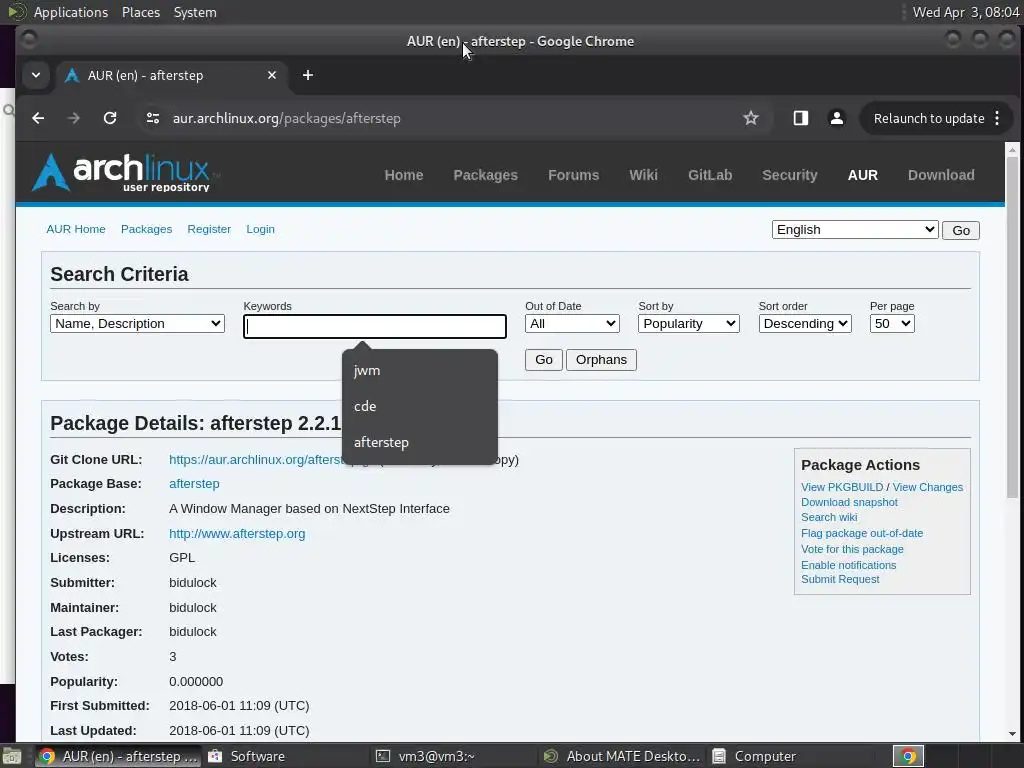Click the Orphans button
The width and height of the screenshot is (1024, 768).
pyautogui.click(x=601, y=360)
